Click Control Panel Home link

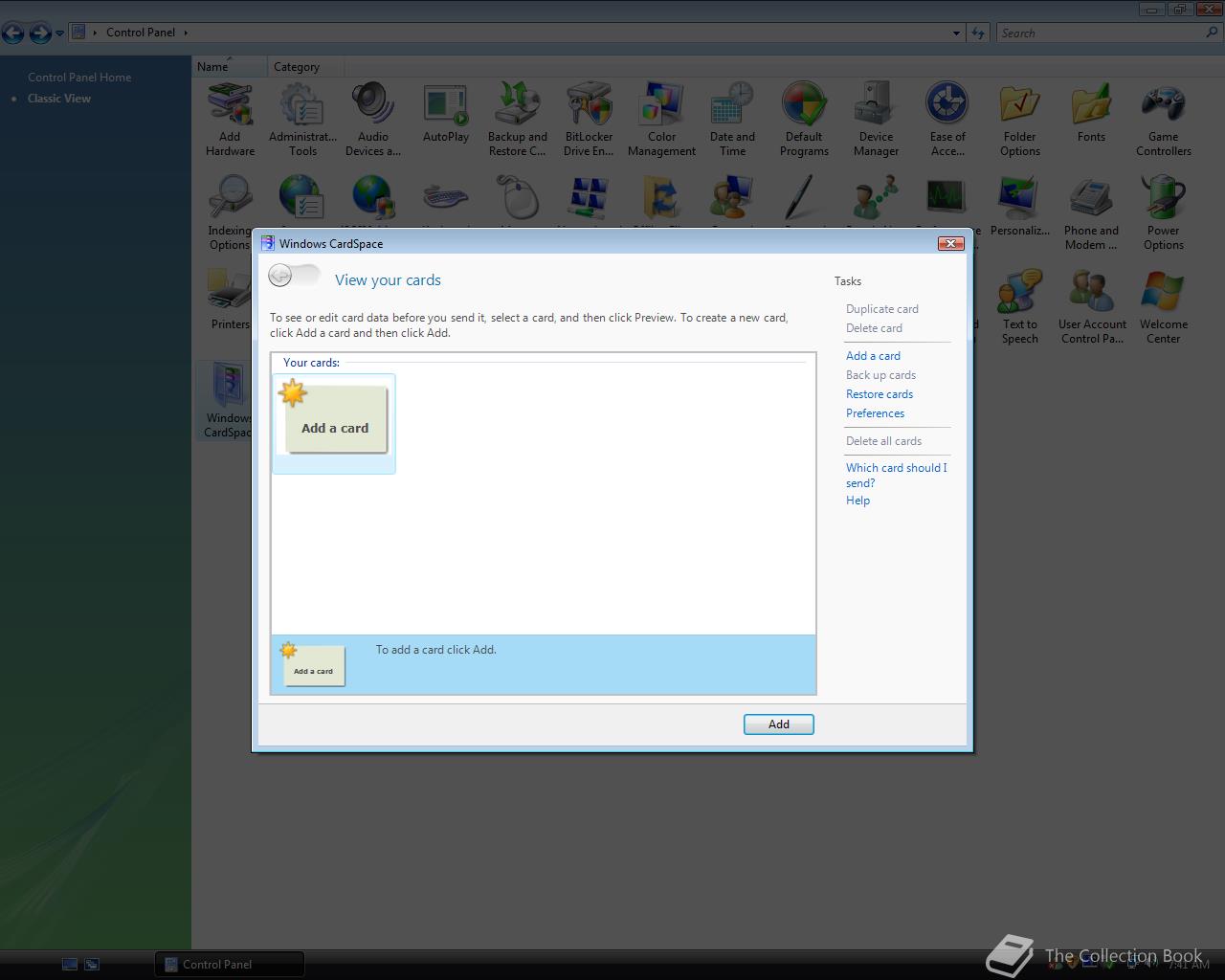[x=79, y=78]
